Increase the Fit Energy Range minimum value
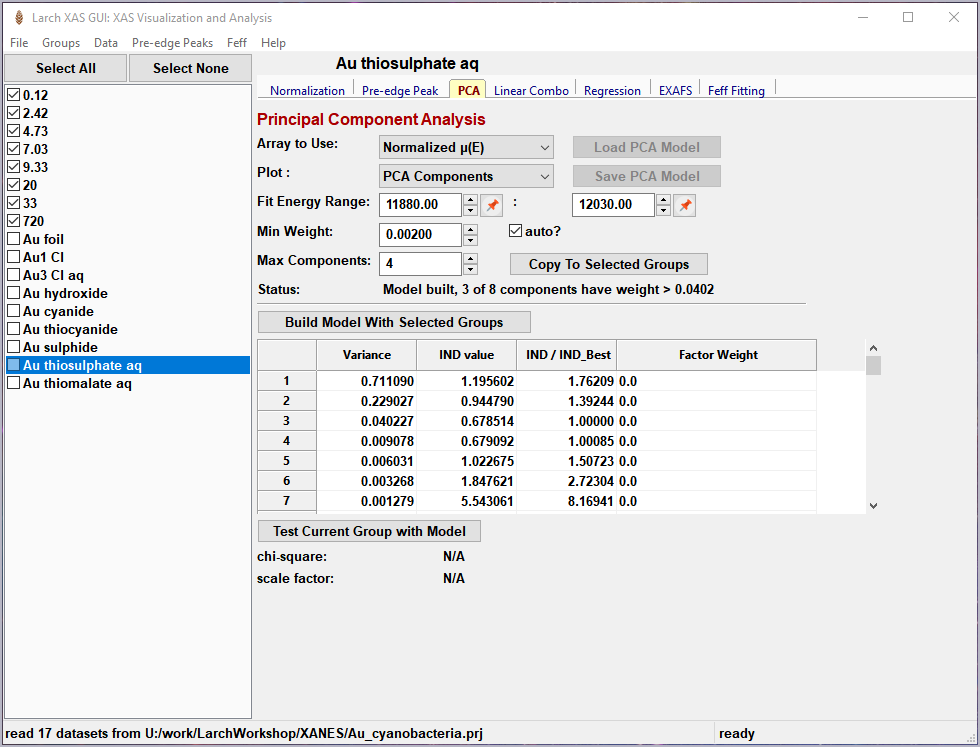 tap(470, 199)
